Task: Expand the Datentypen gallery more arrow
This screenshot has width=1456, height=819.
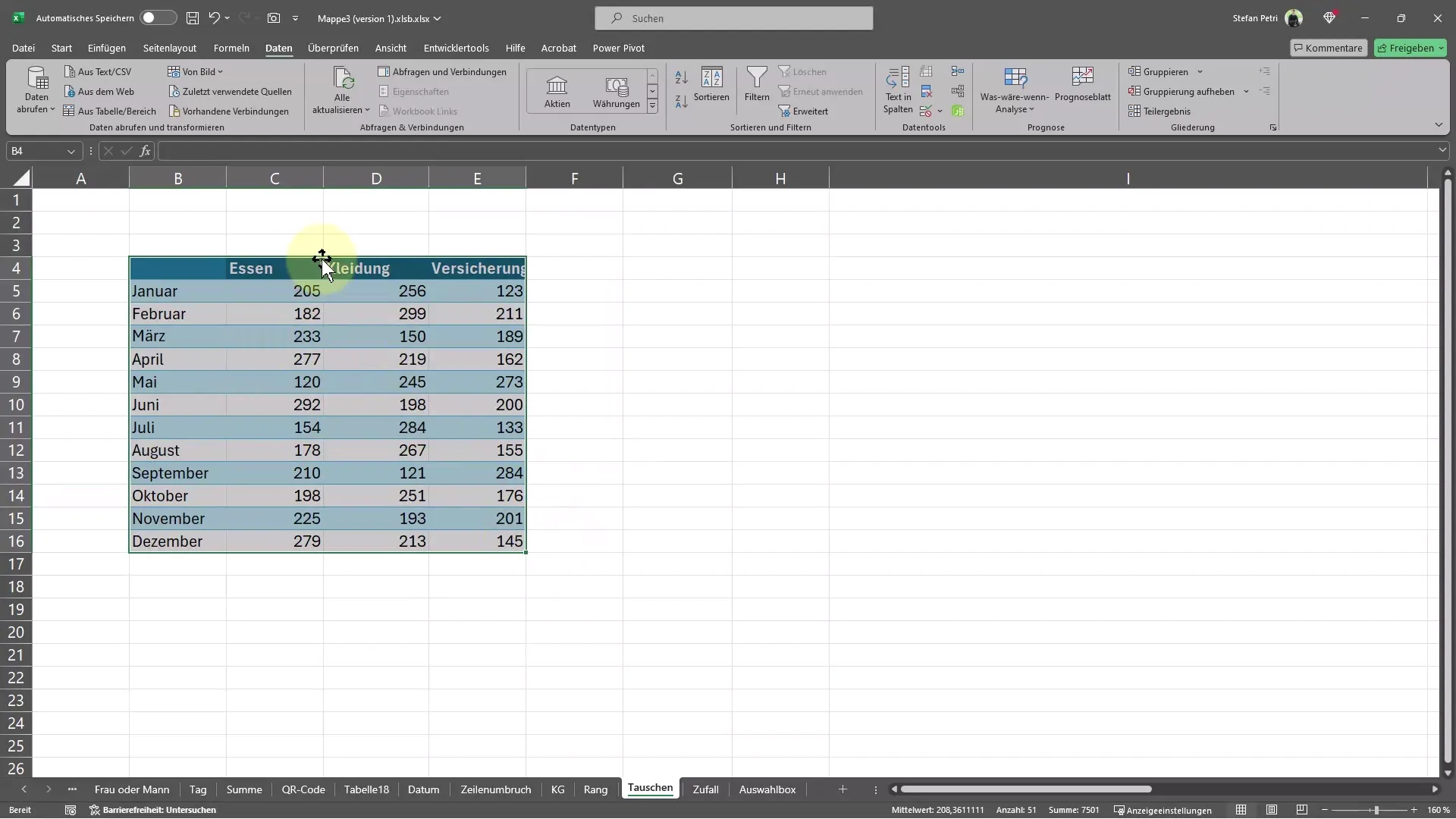Action: 652,107
